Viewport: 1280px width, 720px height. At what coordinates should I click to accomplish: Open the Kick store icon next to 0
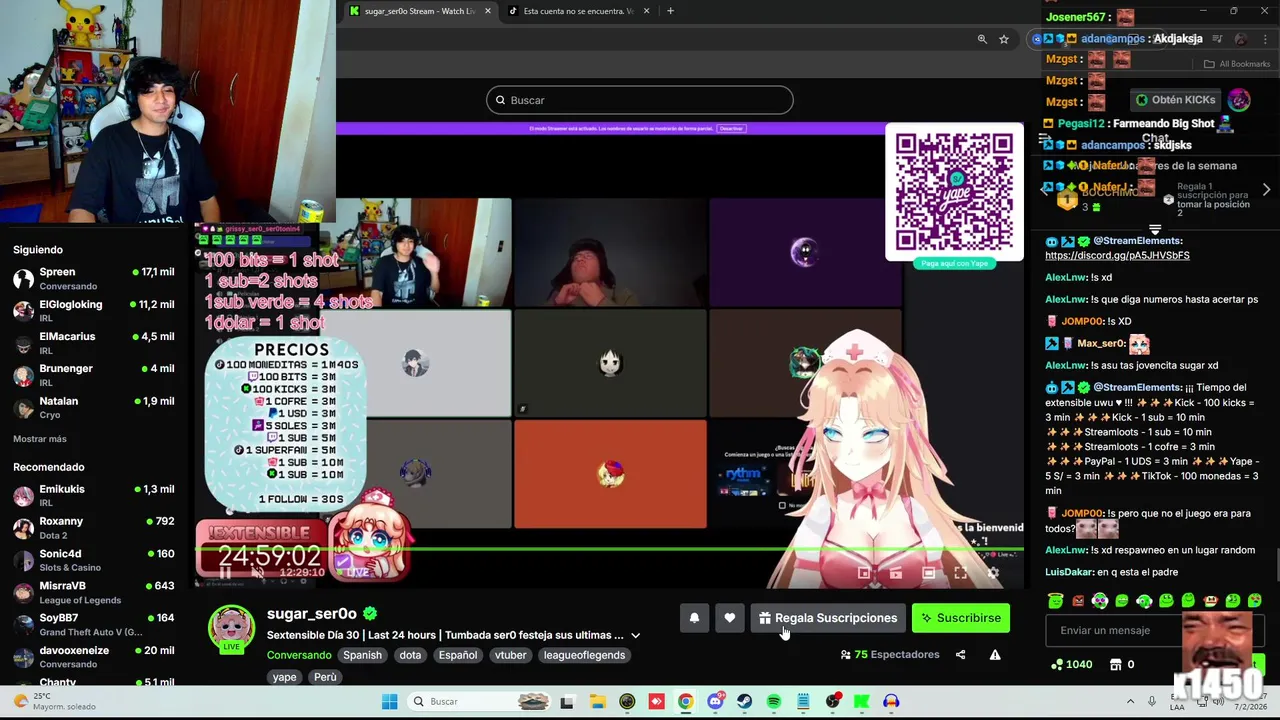point(1117,664)
